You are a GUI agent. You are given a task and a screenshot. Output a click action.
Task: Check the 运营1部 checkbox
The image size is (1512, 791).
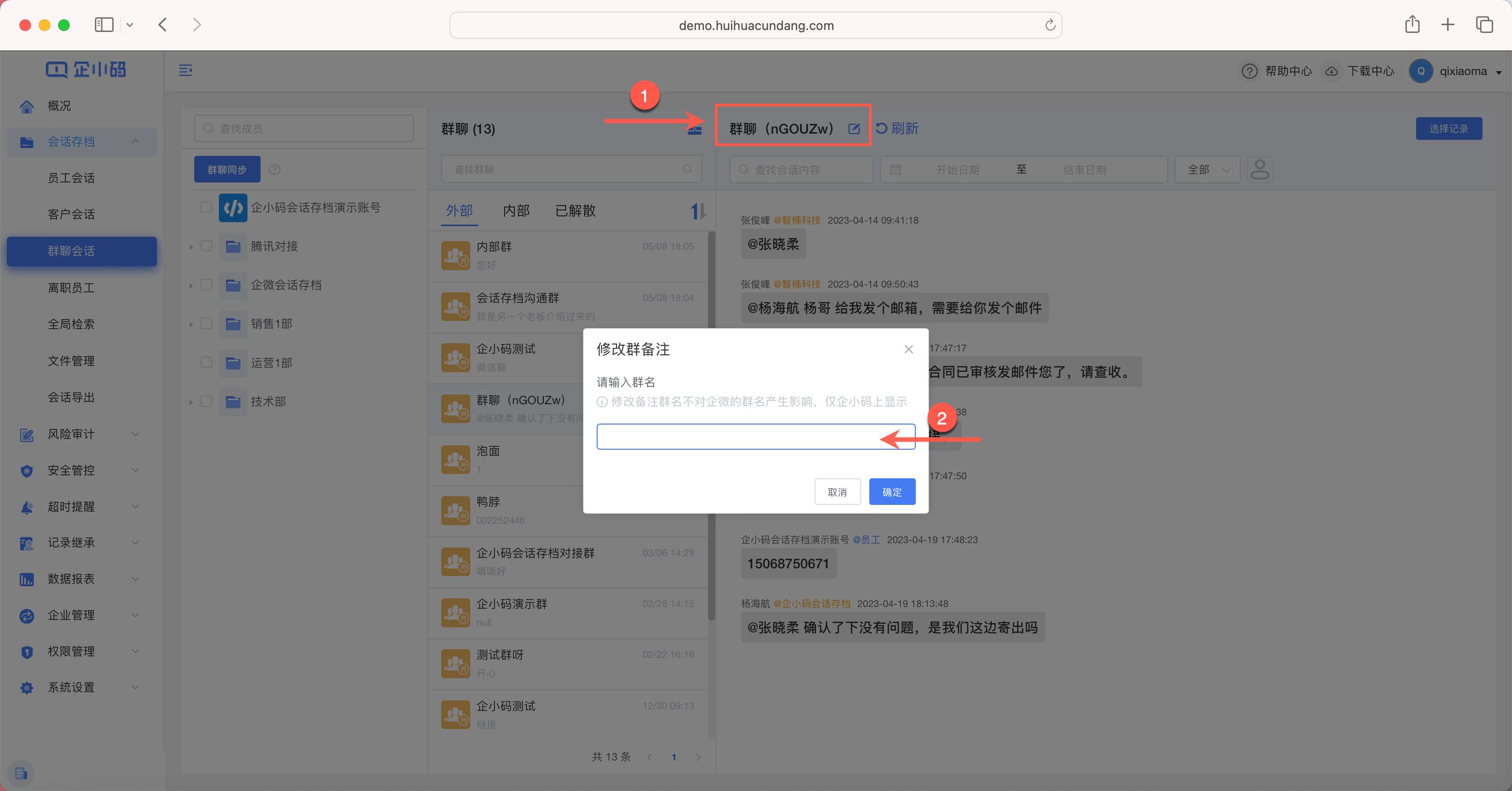[x=206, y=363]
